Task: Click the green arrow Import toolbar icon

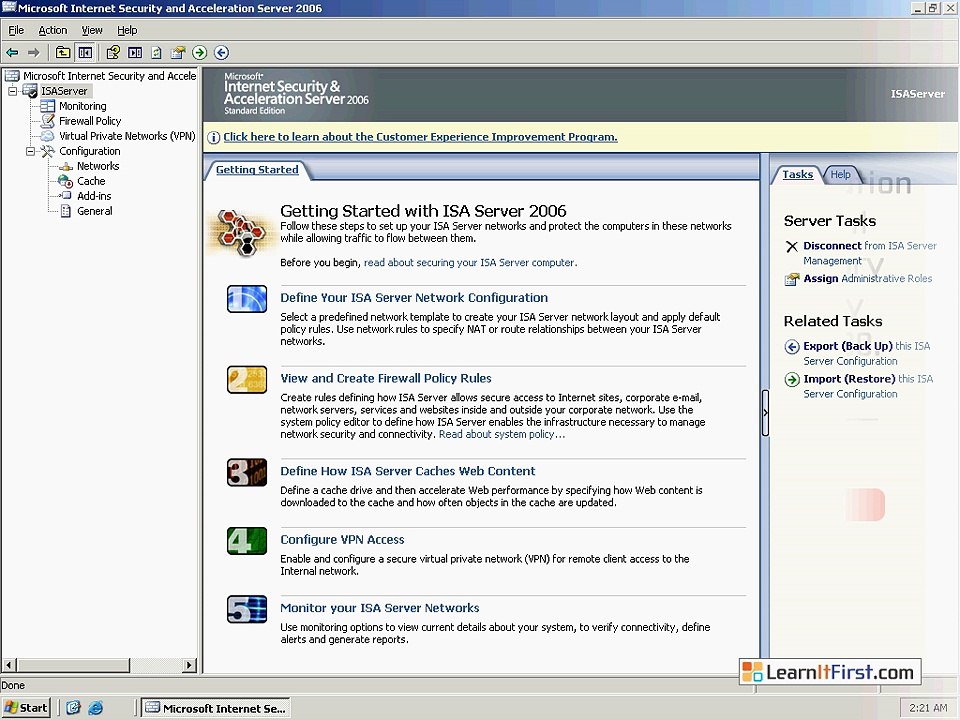Action: click(x=200, y=53)
